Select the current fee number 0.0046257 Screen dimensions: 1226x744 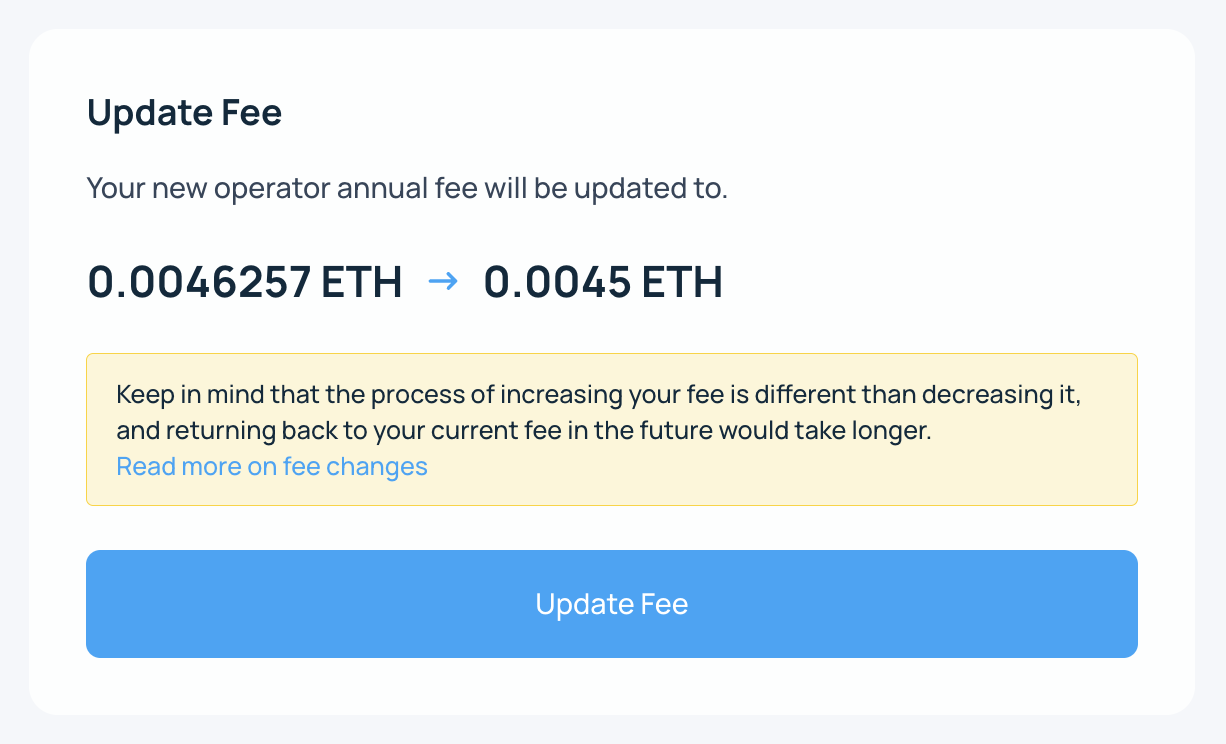coord(199,282)
